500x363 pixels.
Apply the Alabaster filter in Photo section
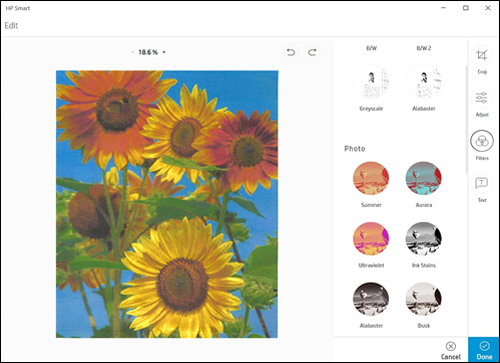coord(371,299)
